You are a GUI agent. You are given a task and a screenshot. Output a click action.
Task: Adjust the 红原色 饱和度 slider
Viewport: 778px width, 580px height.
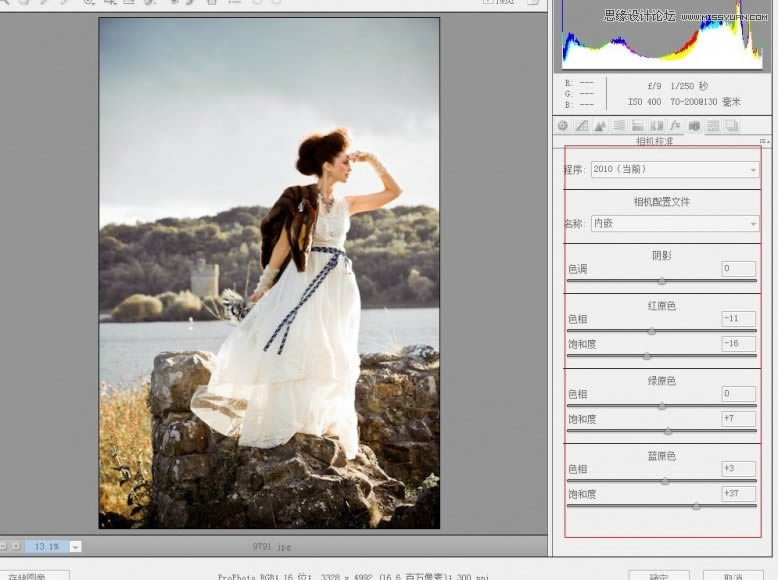click(x=647, y=356)
